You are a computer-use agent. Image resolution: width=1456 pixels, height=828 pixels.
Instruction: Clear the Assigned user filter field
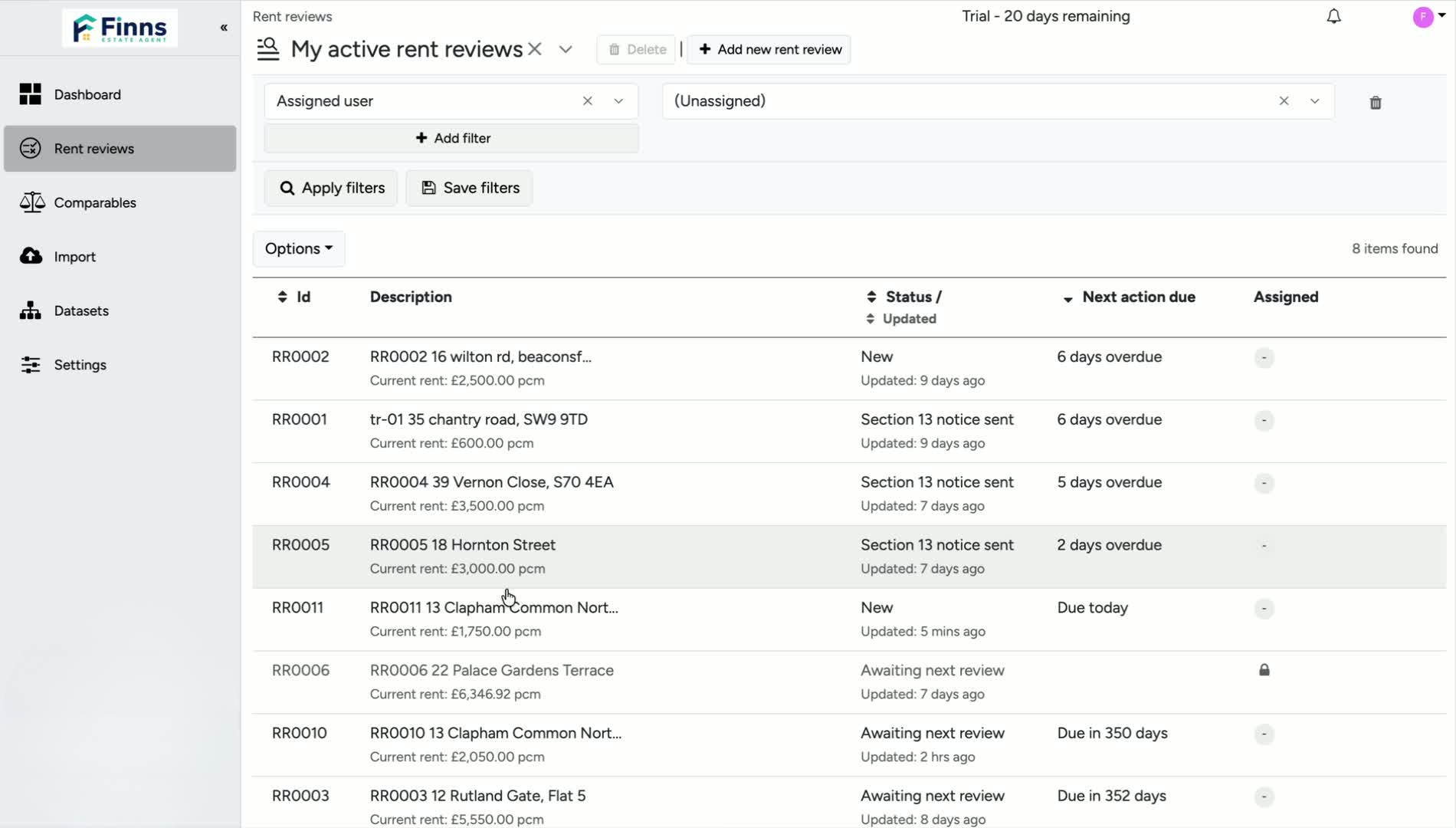coord(588,101)
